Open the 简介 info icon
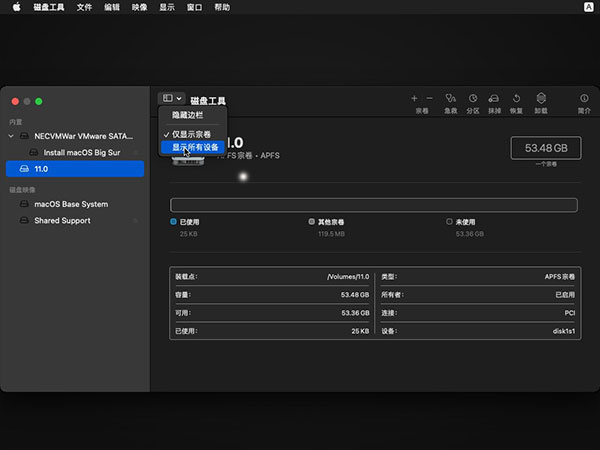The height and width of the screenshot is (450, 600). pos(584,98)
